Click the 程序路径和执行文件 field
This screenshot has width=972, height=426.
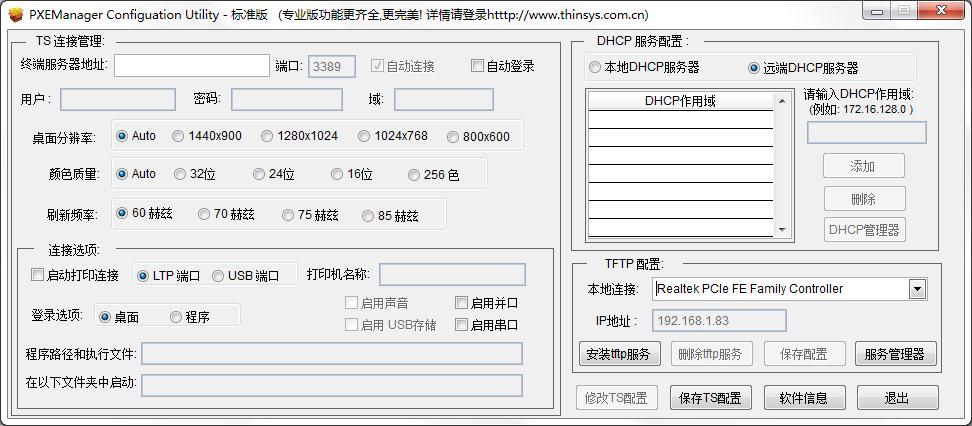(332, 354)
